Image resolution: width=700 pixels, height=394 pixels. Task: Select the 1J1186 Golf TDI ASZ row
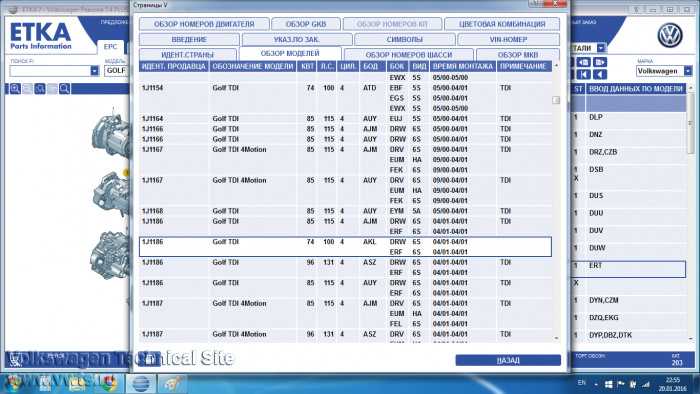pos(346,267)
